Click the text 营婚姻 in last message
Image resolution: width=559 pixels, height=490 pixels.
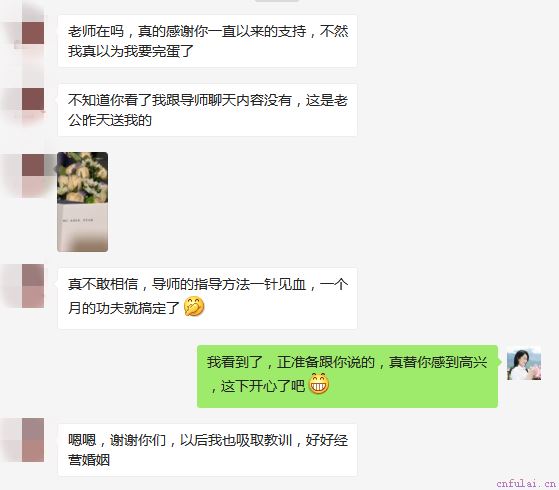89,460
